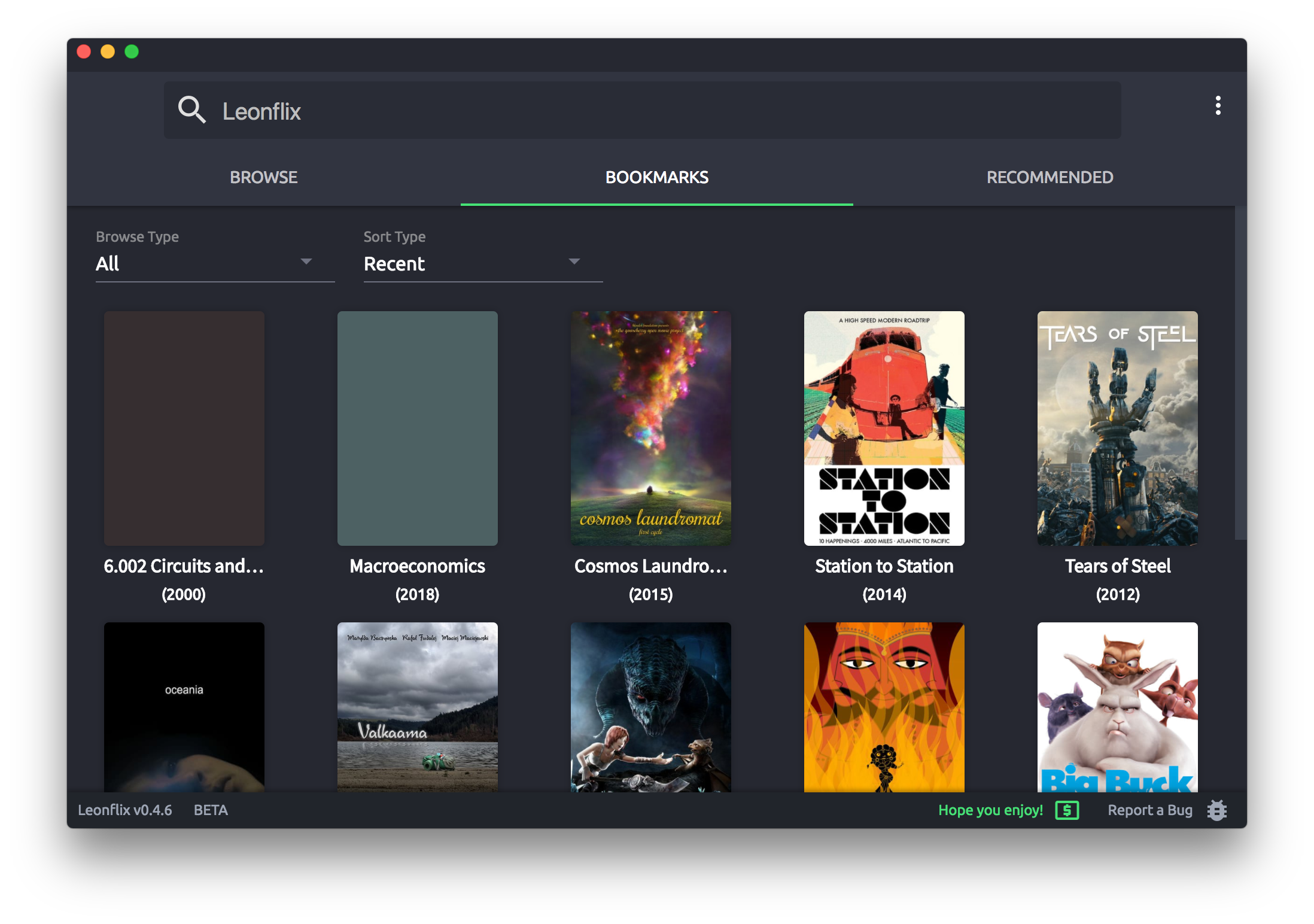1314x924 pixels.
Task: Minimize the window with the yellow button
Action: tap(108, 51)
